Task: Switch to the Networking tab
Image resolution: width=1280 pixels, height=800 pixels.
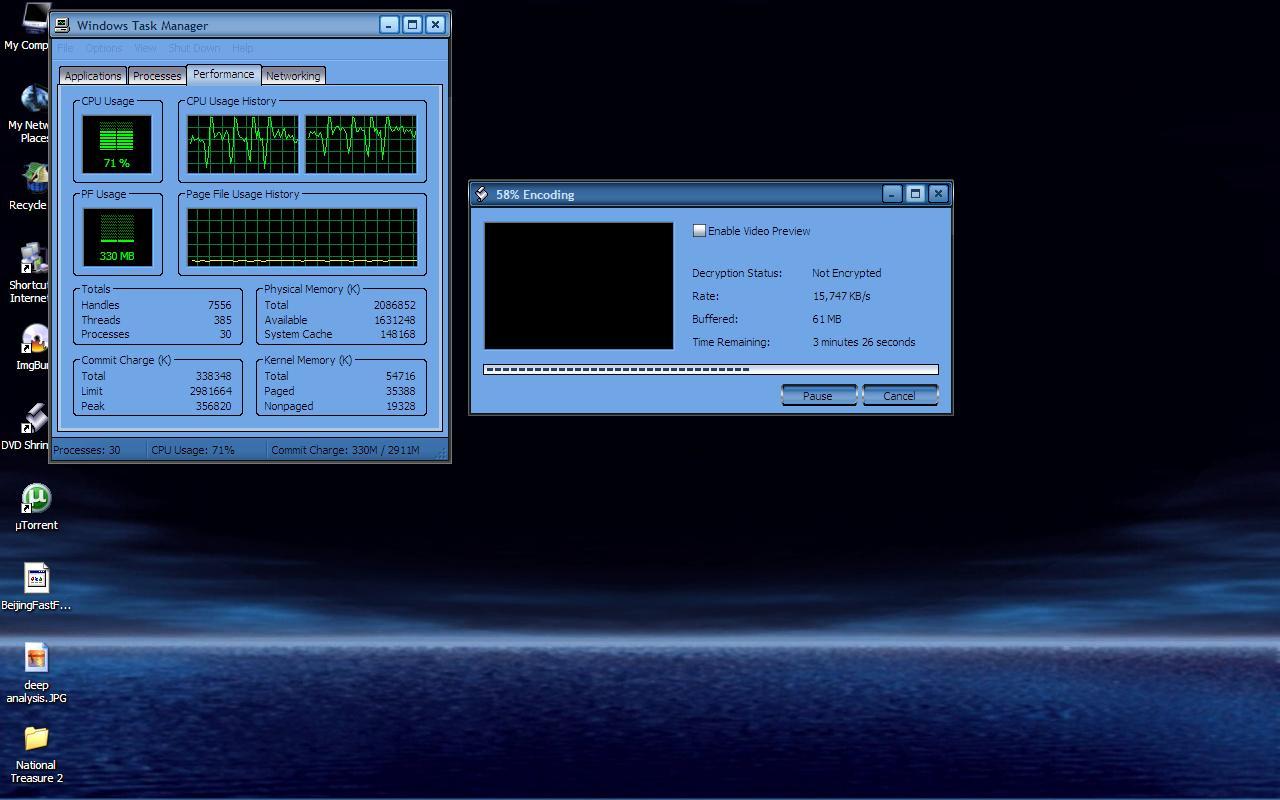Action: pos(293,76)
